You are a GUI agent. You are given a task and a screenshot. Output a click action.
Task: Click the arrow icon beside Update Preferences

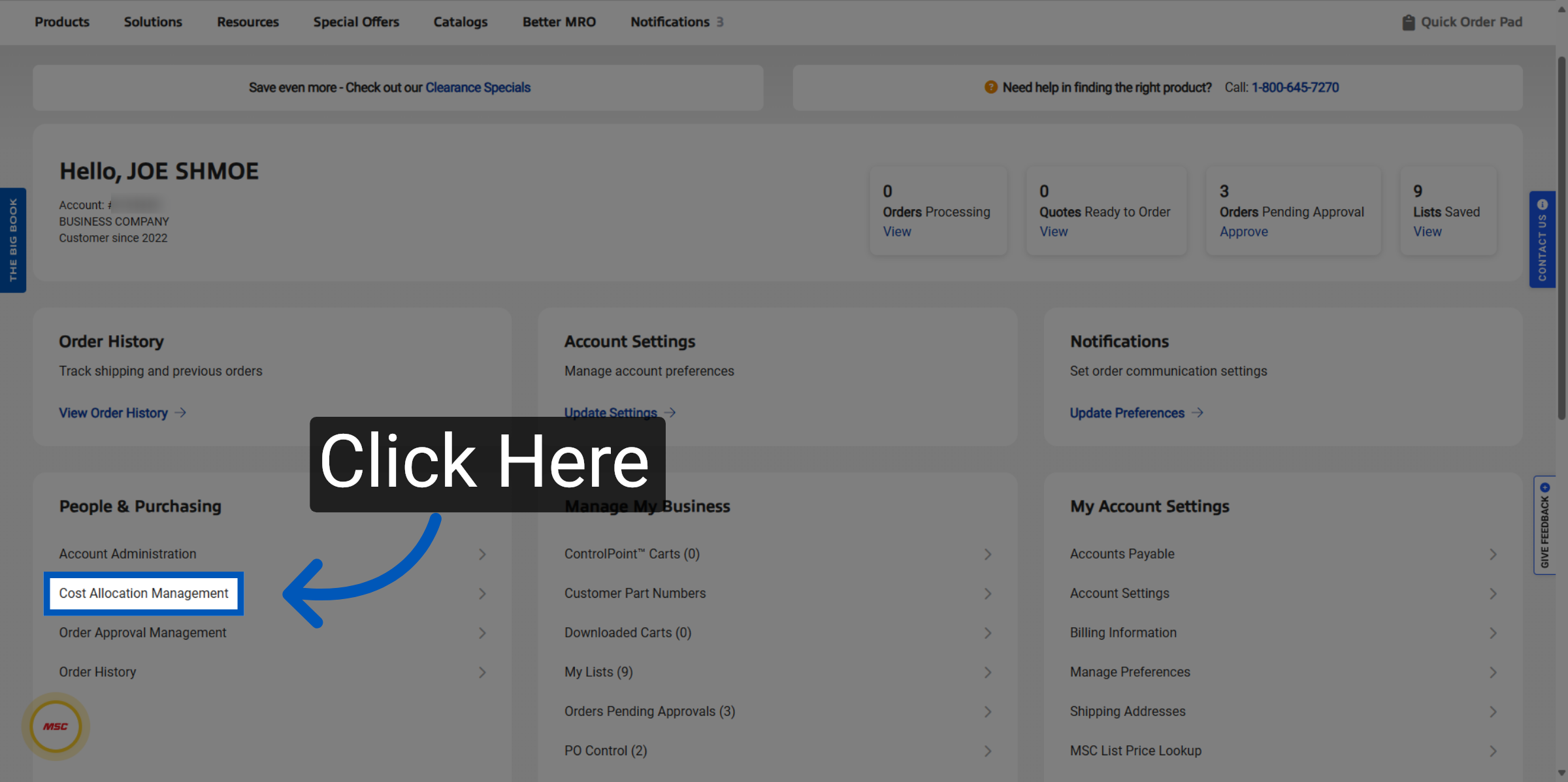[x=1197, y=413]
